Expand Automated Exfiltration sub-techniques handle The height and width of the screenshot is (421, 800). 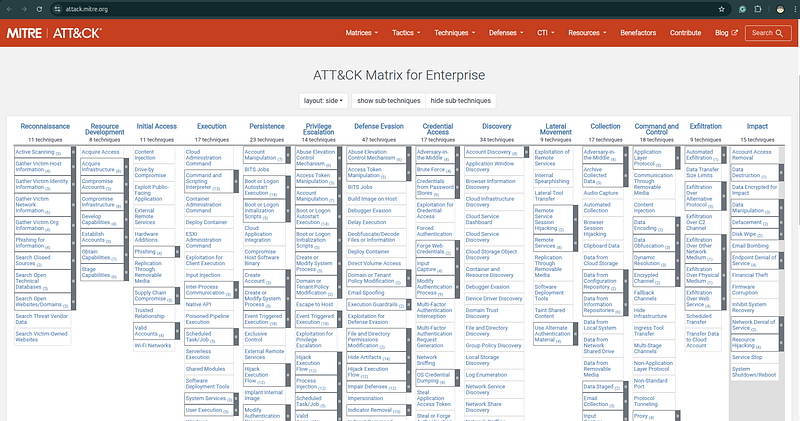pos(723,155)
